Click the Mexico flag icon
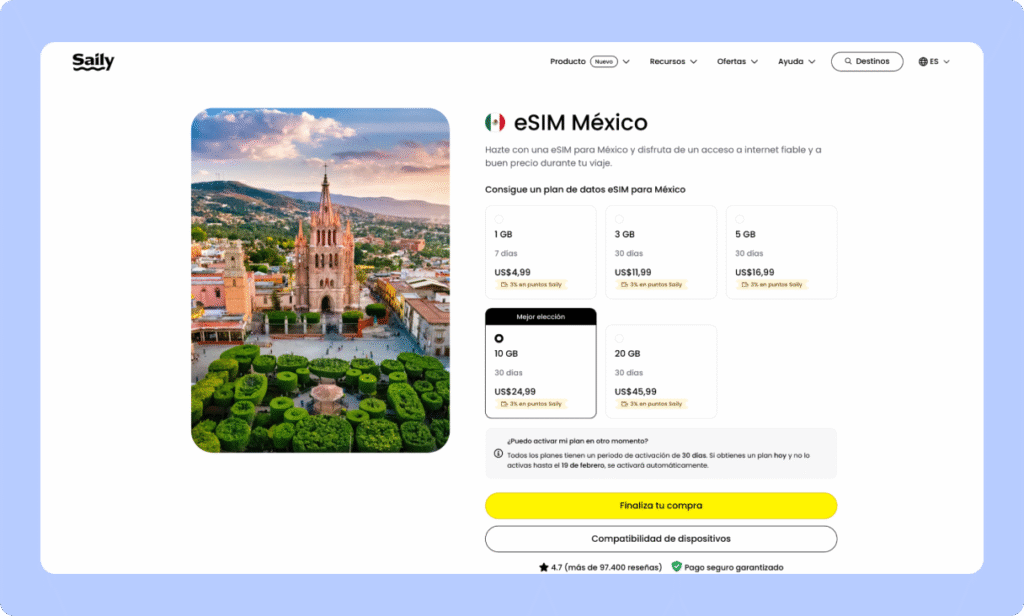The image size is (1024, 616). [495, 123]
